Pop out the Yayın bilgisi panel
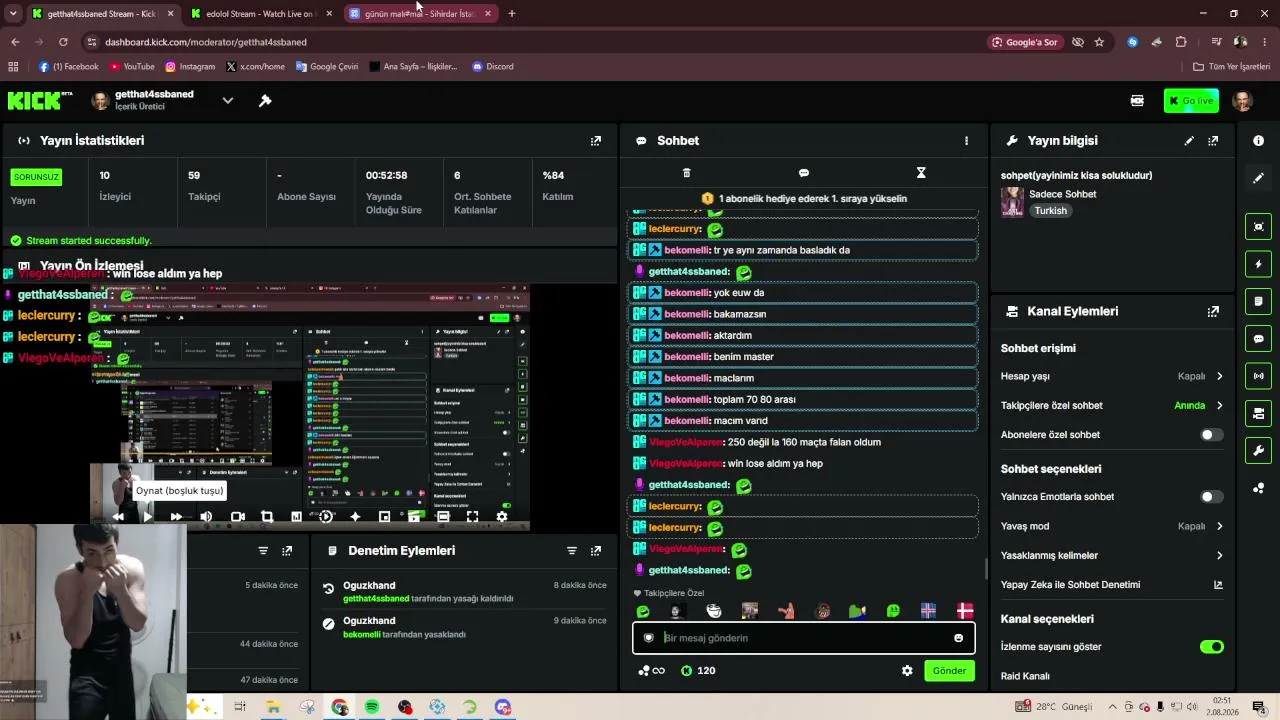The image size is (1280, 720). point(1213,141)
